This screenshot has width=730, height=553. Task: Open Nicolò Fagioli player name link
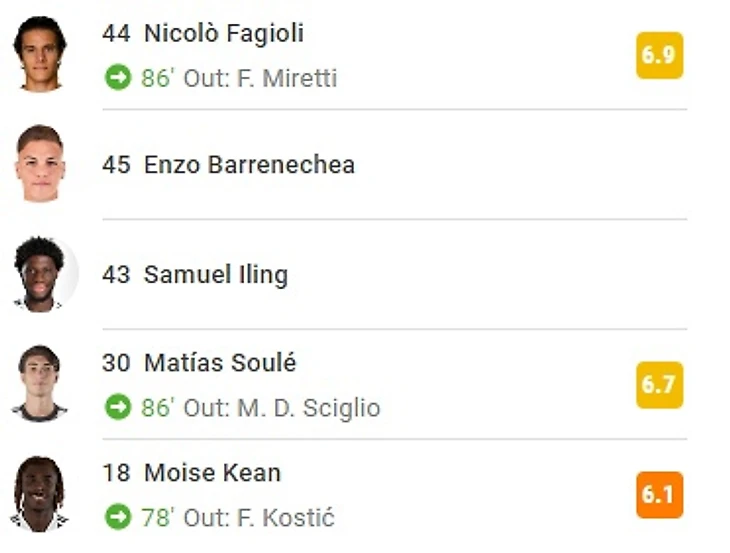(223, 33)
